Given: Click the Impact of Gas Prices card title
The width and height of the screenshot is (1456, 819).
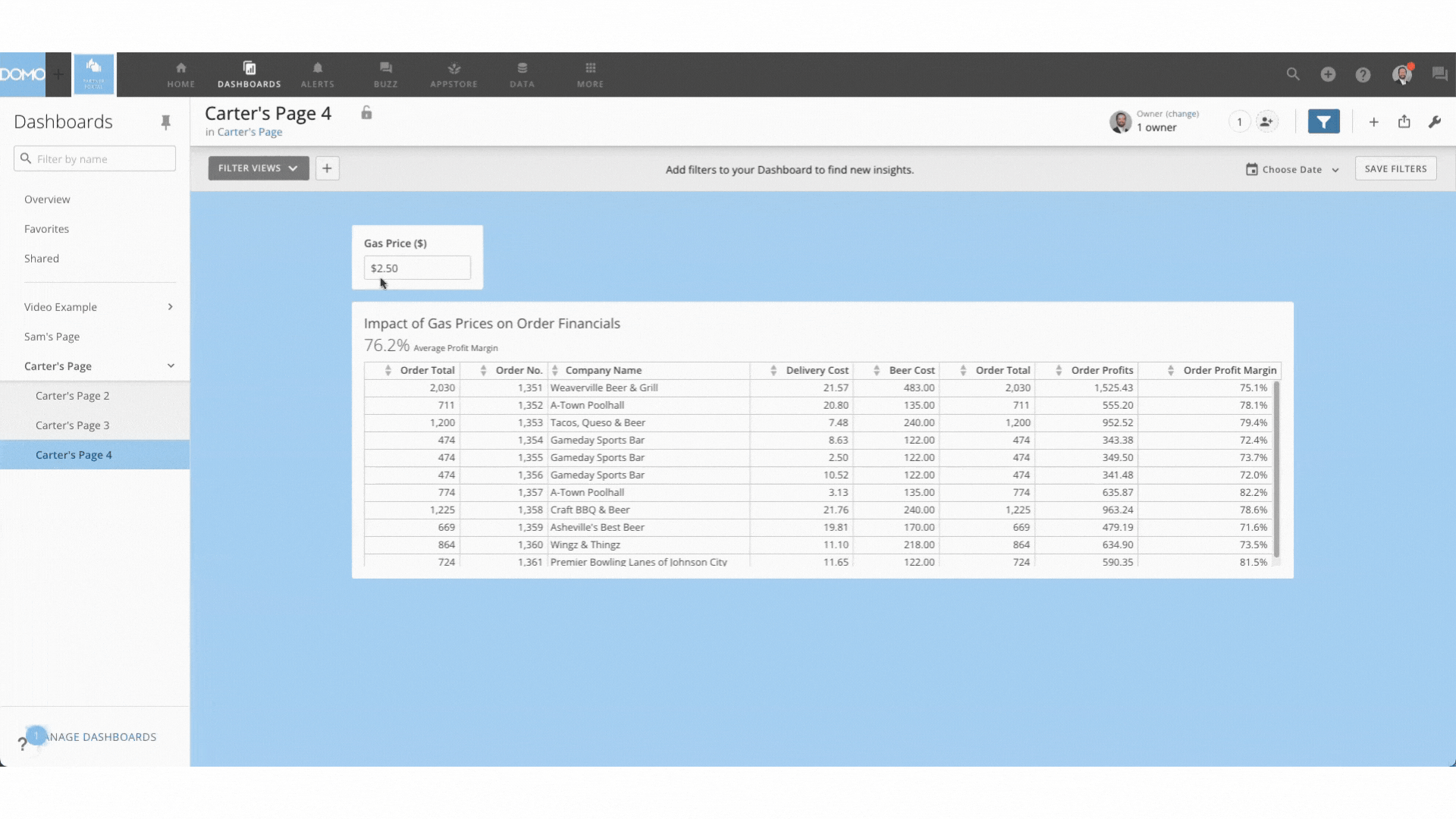Looking at the screenshot, I should [x=491, y=324].
